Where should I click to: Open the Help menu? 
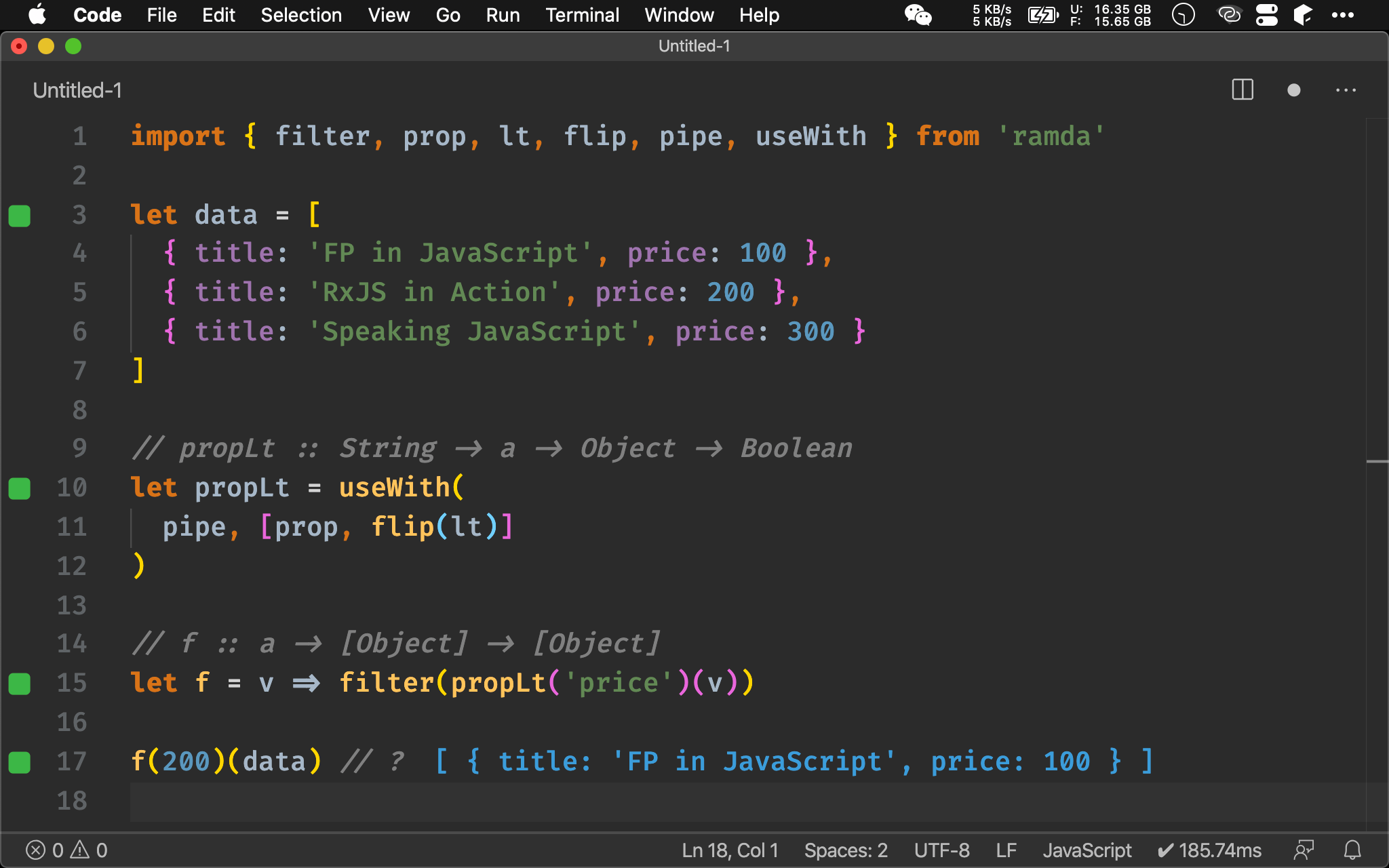(x=759, y=15)
